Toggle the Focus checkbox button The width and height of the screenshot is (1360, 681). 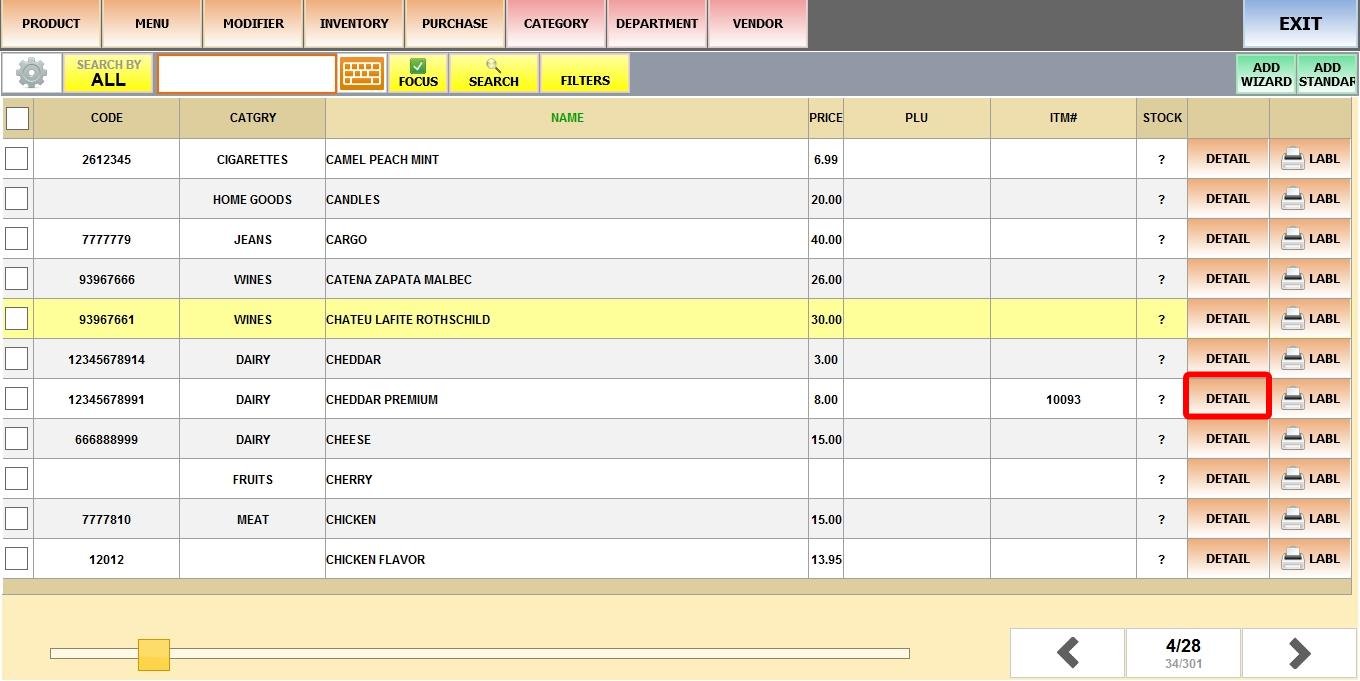click(x=418, y=74)
